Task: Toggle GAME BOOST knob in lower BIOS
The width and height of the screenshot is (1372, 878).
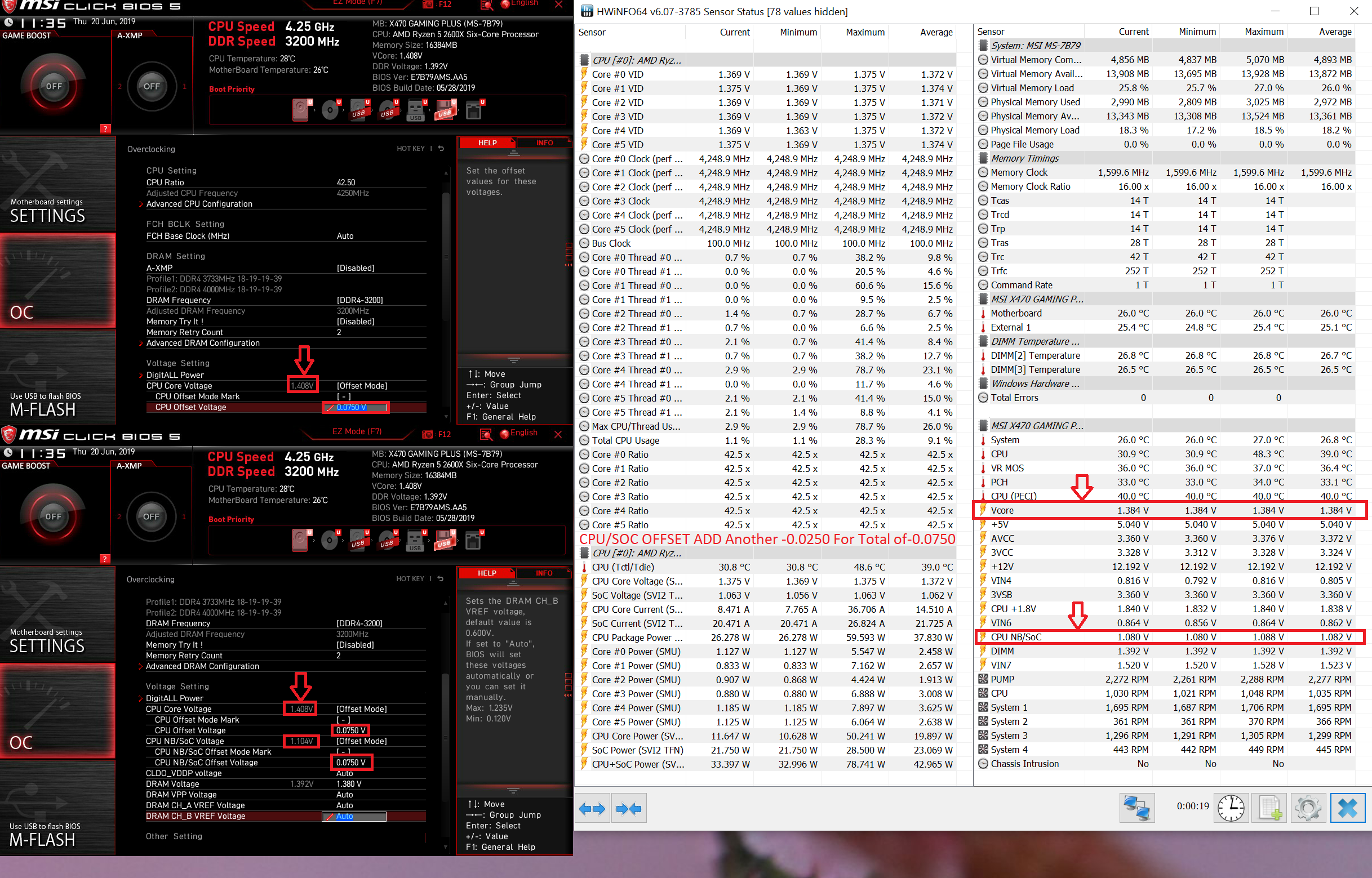Action: (x=53, y=516)
